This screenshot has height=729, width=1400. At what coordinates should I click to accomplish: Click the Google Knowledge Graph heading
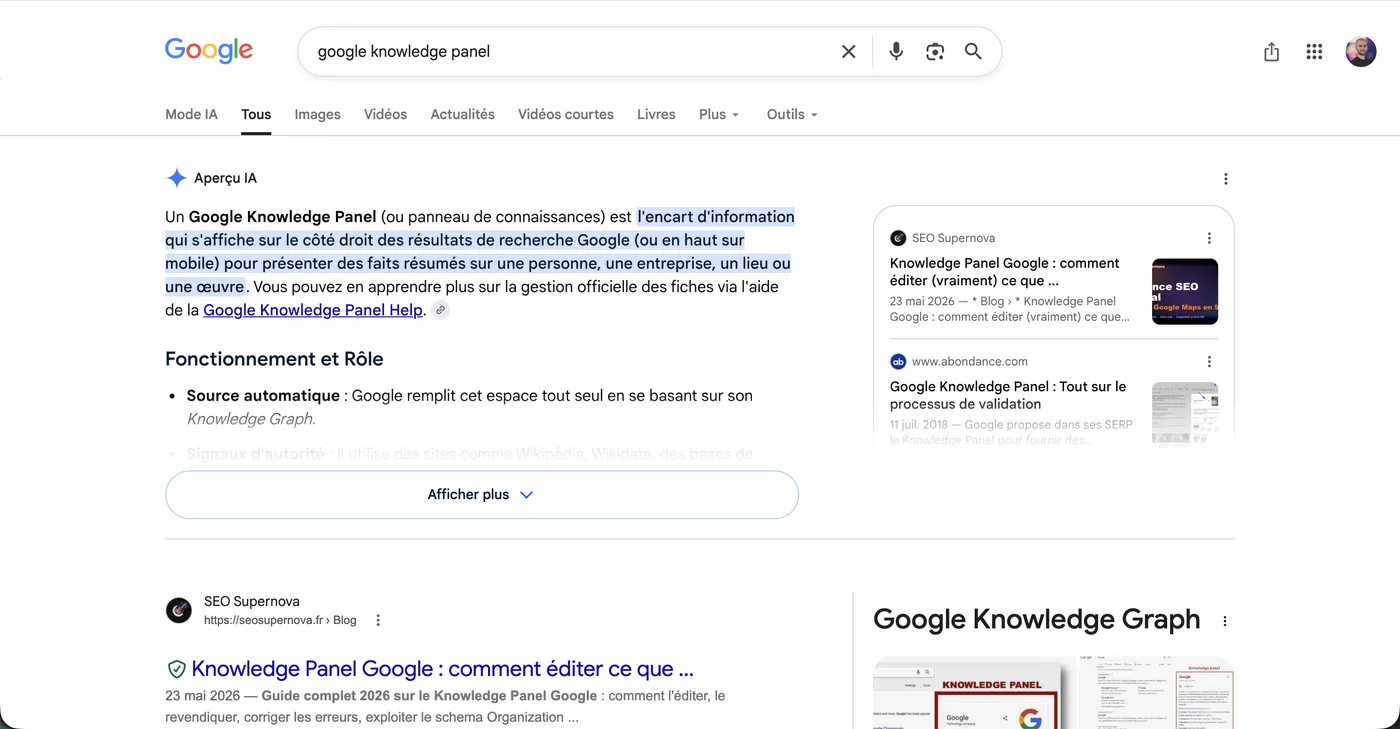[x=1036, y=620]
